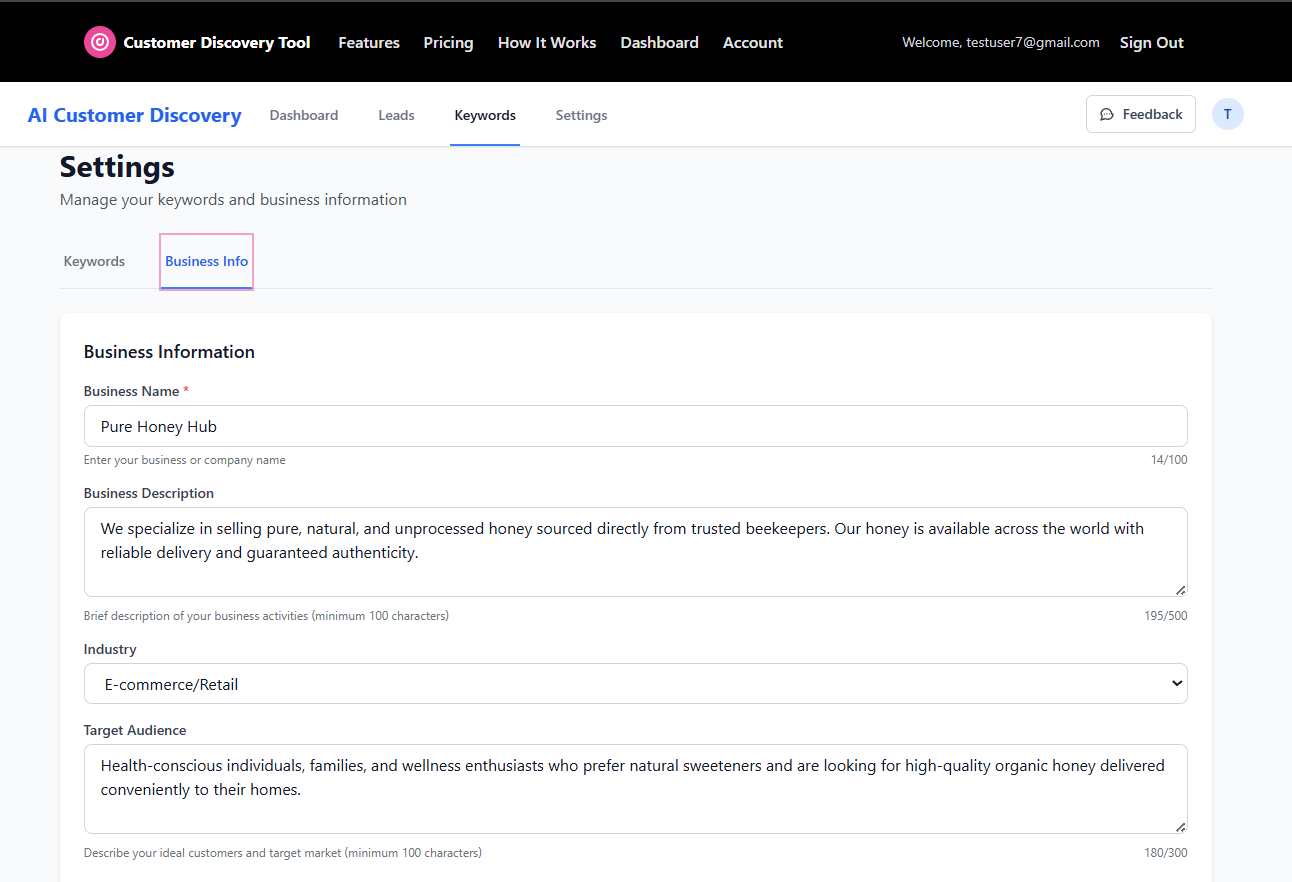Screen dimensions: 1292x882
Task: Click the Business Description label
Action: pyautogui.click(x=149, y=493)
